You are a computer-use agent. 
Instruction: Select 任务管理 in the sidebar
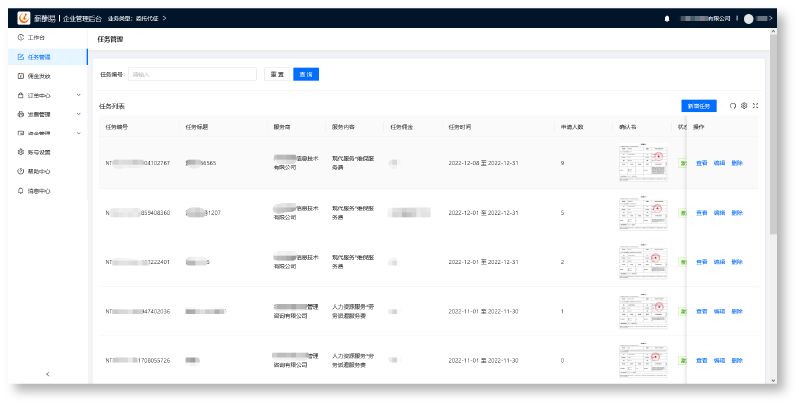tap(39, 56)
